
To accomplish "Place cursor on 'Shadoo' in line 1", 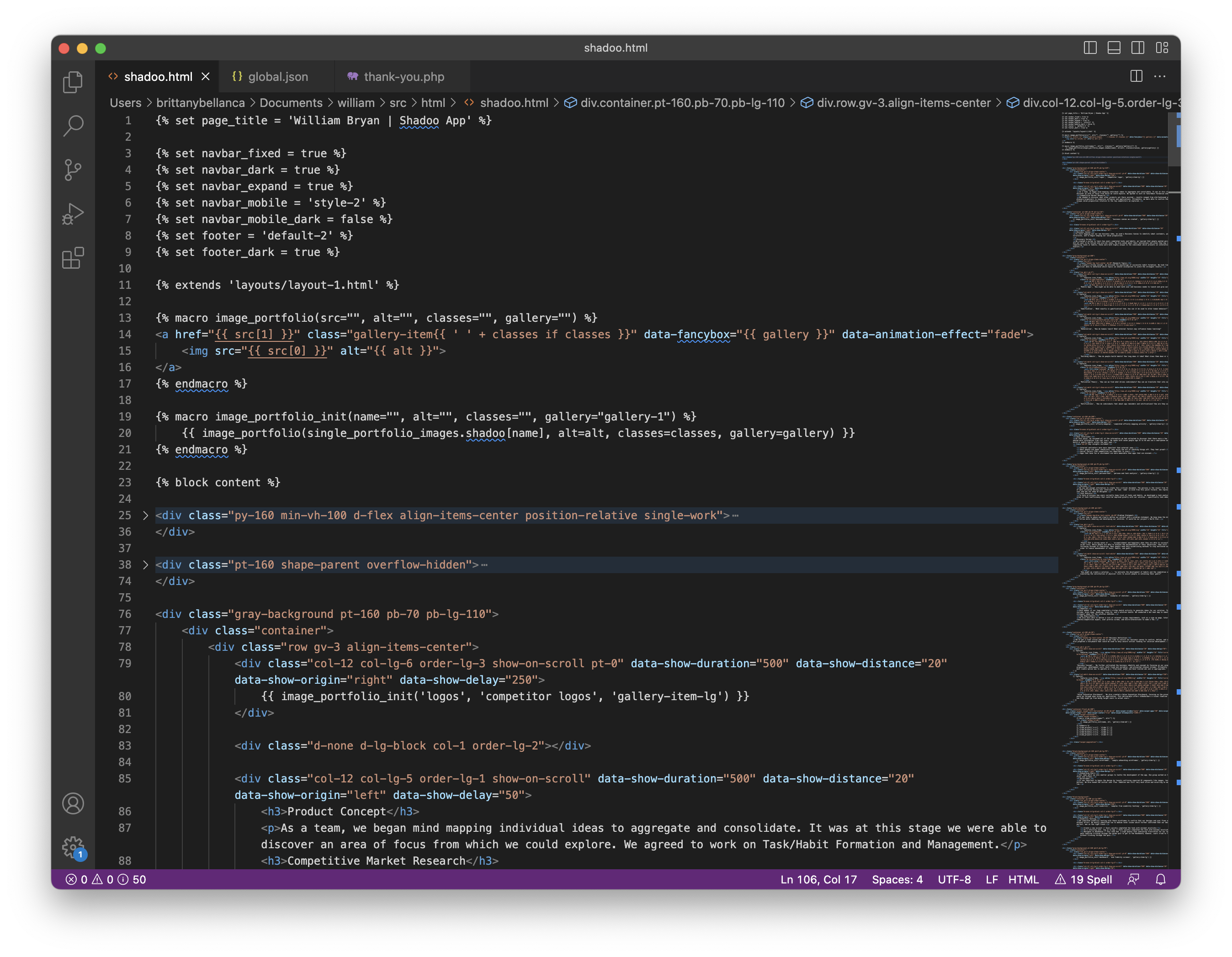I will (419, 120).
